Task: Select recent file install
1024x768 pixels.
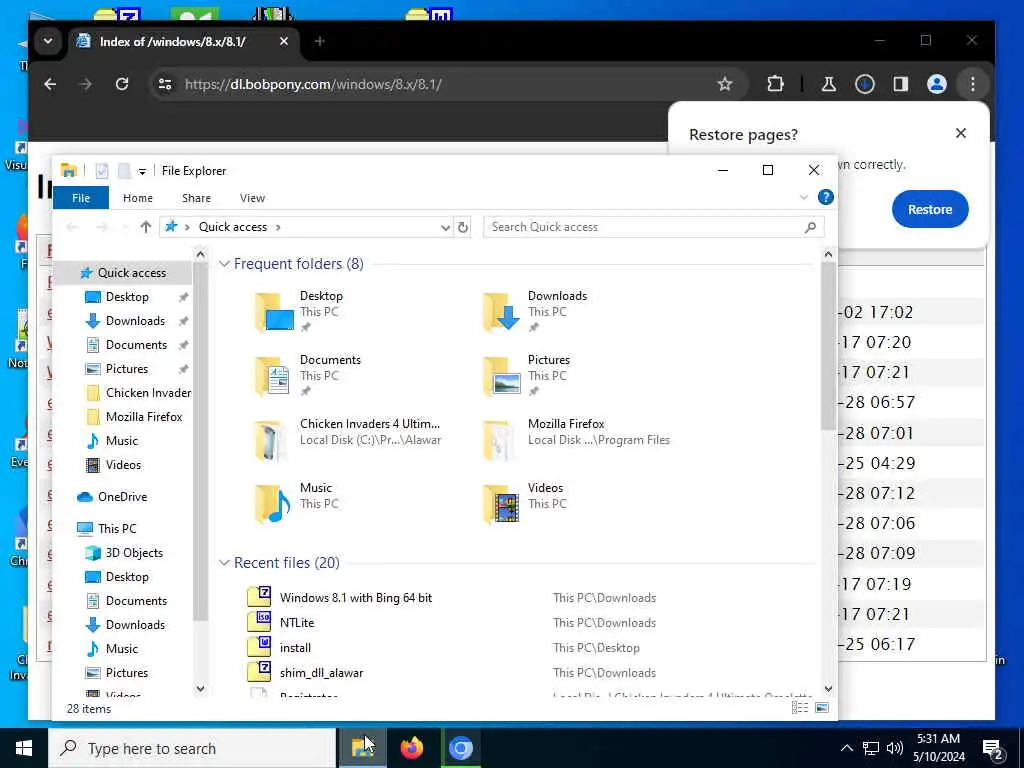Action: click(x=295, y=648)
